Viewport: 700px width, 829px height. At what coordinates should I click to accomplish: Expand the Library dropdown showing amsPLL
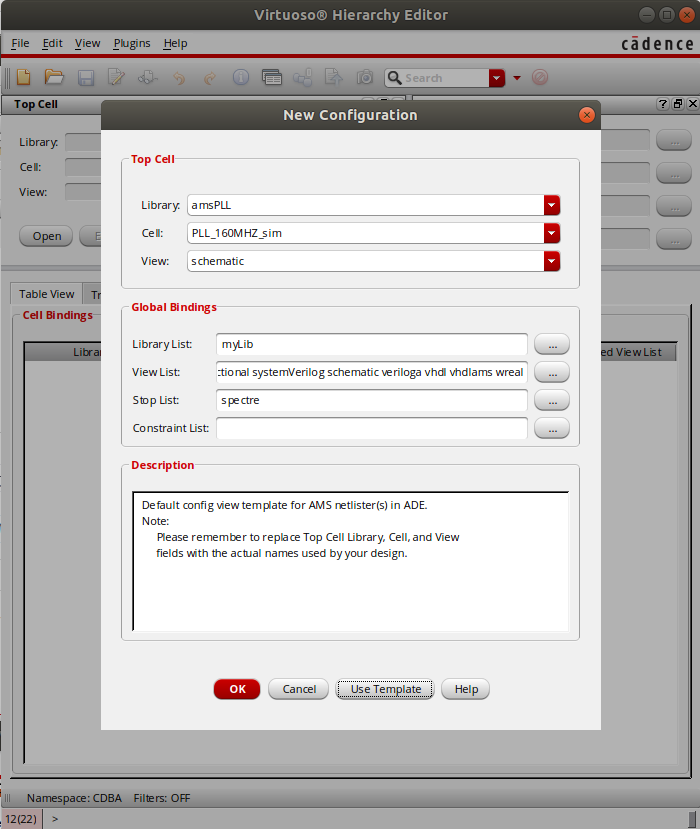(x=551, y=205)
